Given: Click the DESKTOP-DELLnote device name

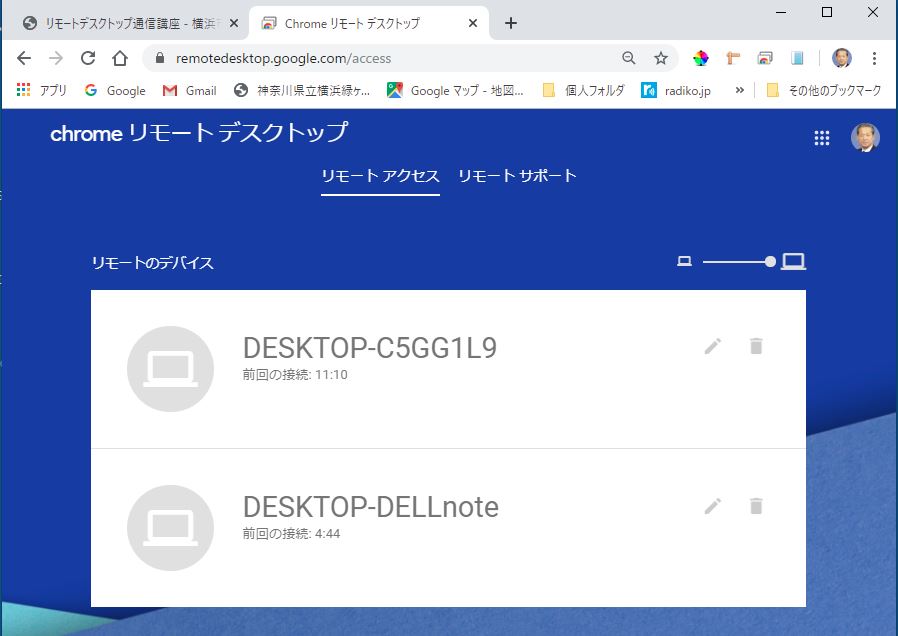Looking at the screenshot, I should tap(371, 507).
